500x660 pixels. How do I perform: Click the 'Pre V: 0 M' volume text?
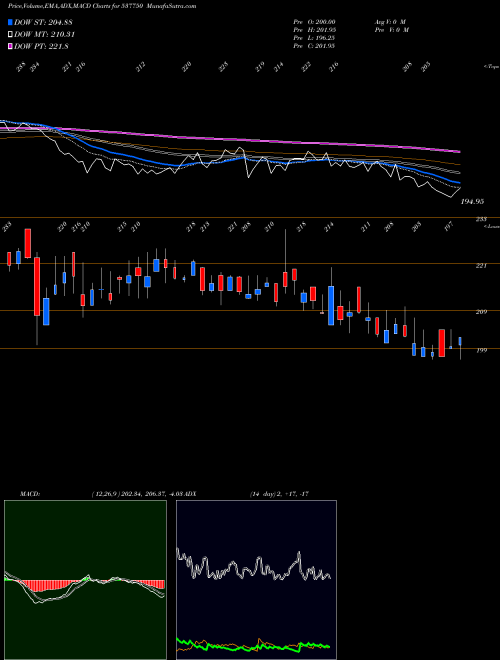[392, 30]
